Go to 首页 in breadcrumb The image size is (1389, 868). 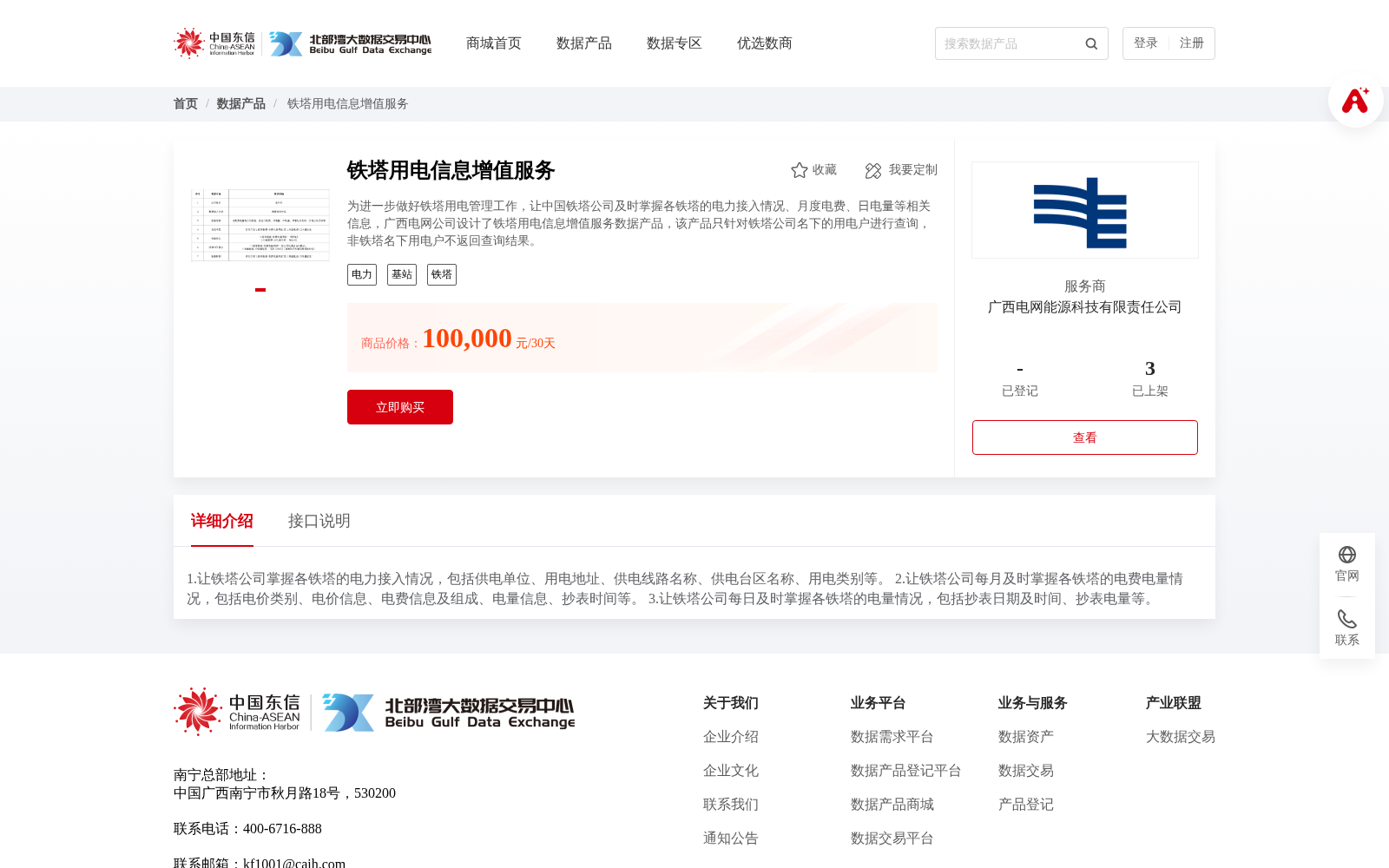(186, 104)
